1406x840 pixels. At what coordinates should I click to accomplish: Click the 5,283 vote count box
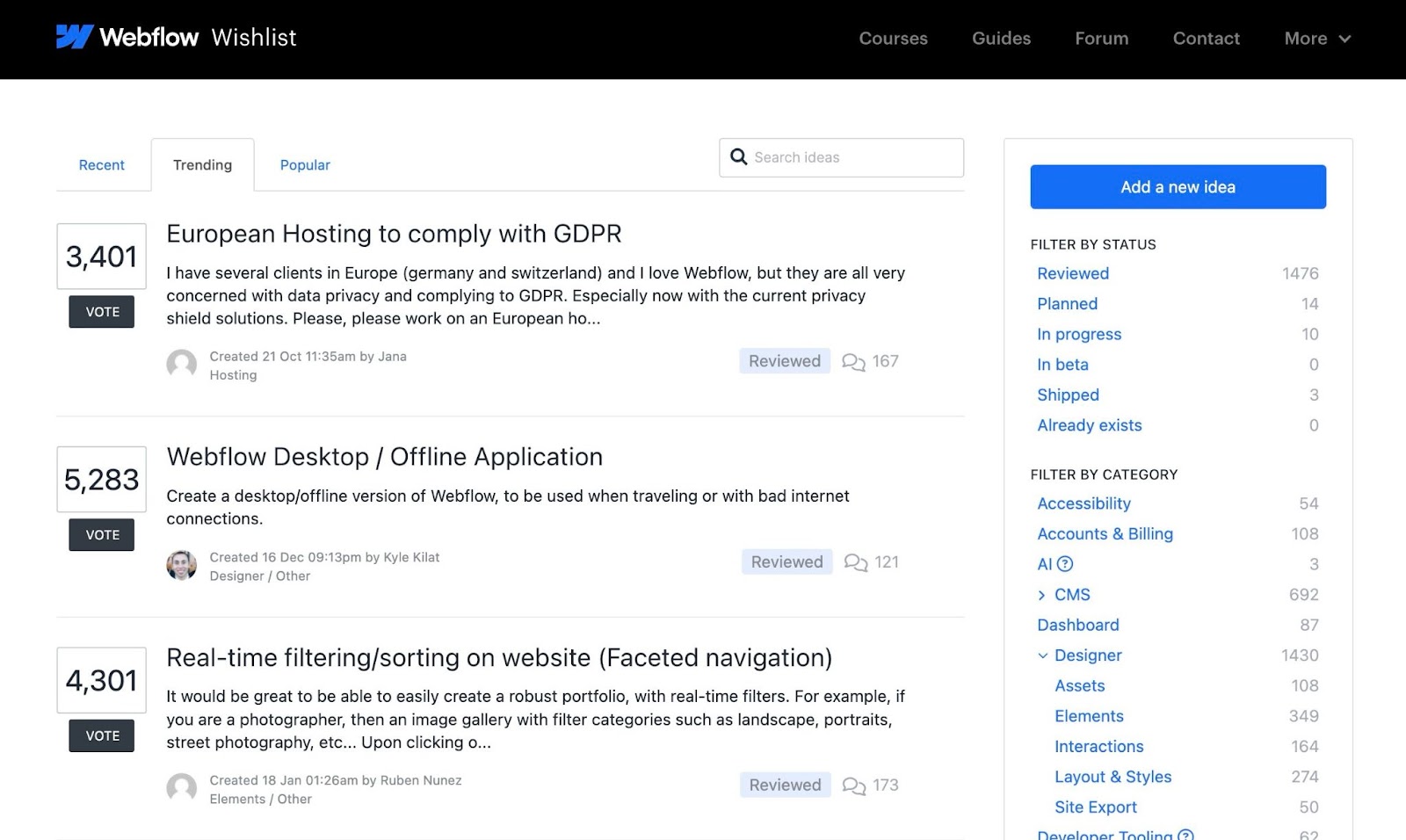click(x=102, y=480)
